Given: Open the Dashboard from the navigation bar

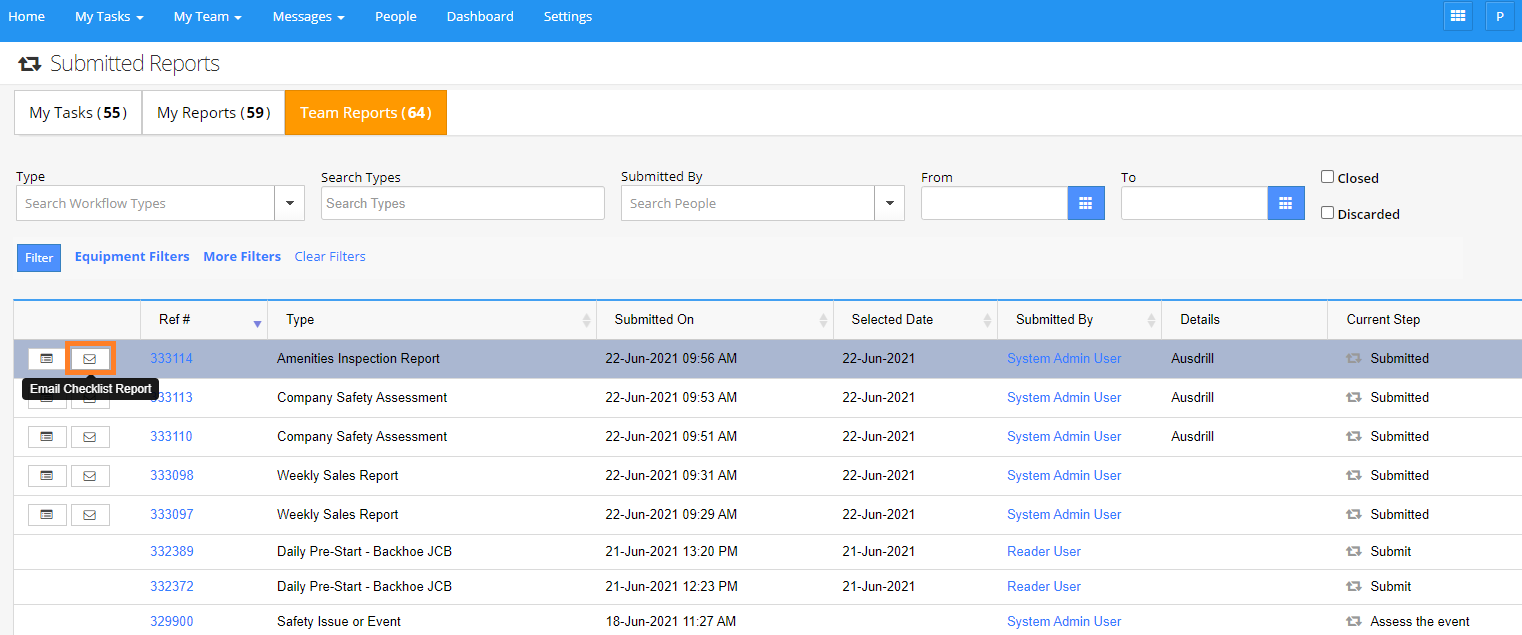Looking at the screenshot, I should coord(480,16).
